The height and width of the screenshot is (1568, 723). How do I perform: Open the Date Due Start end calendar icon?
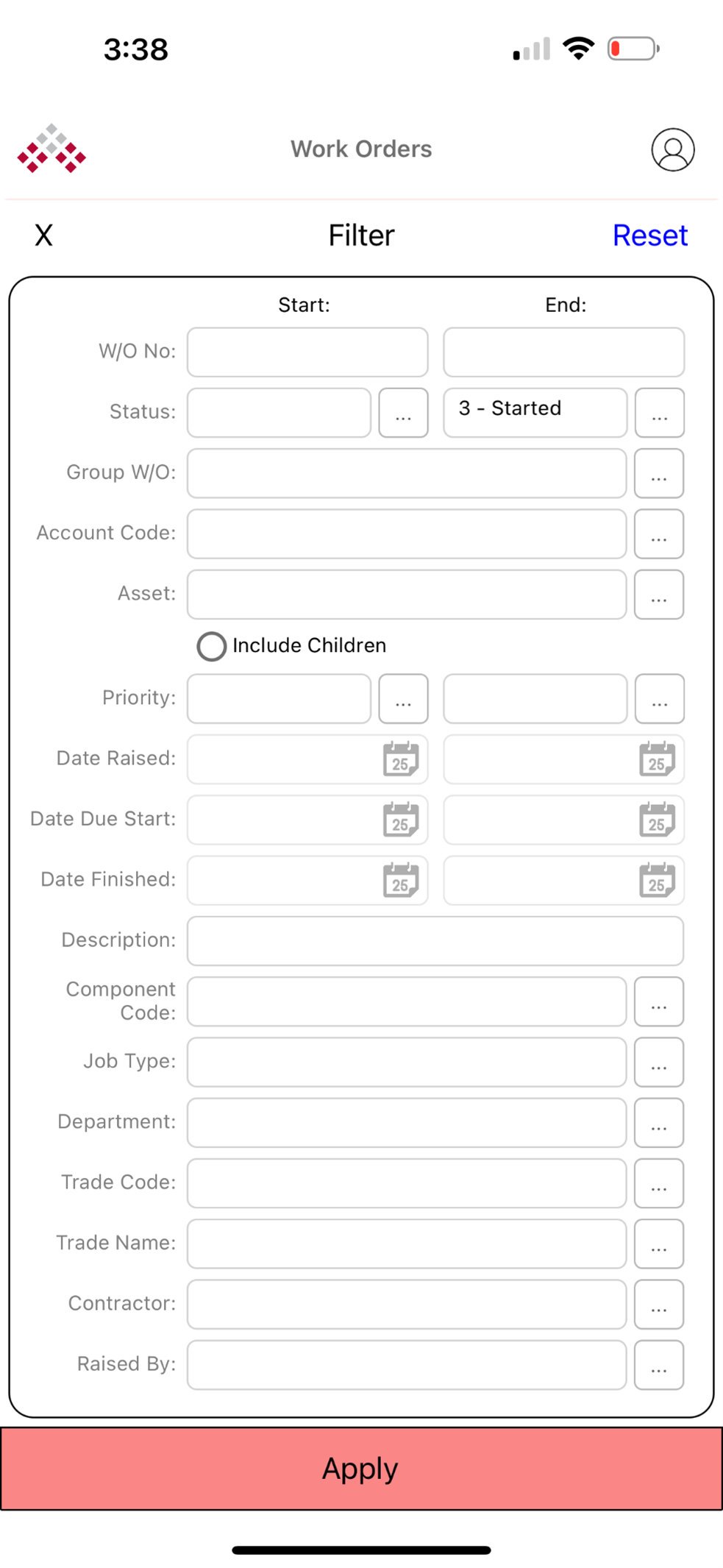click(x=658, y=820)
